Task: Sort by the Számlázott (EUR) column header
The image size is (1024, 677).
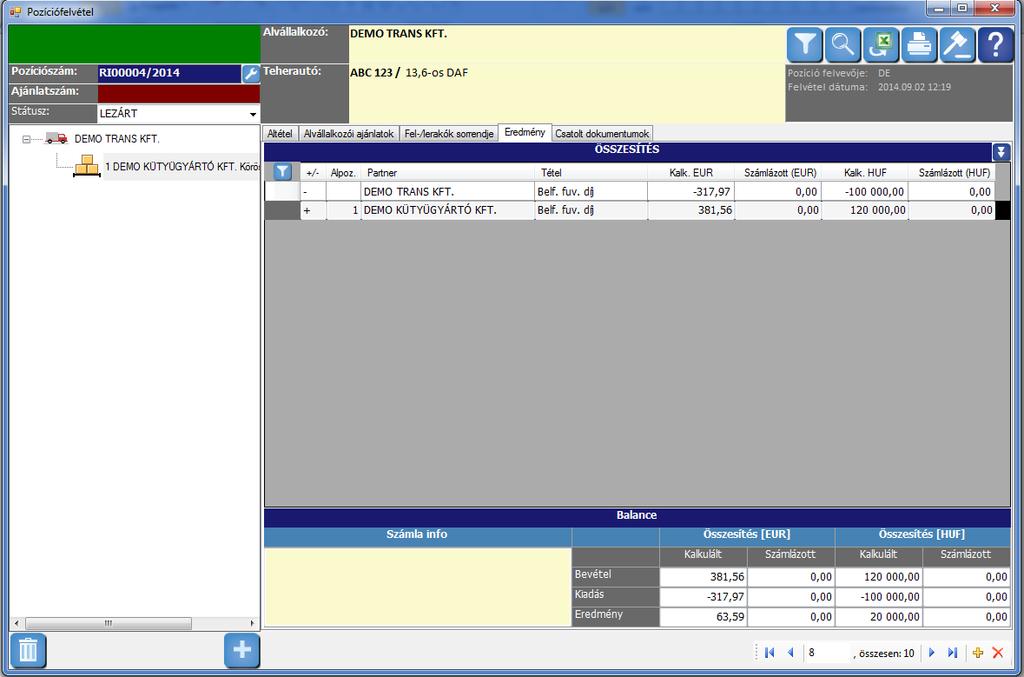Action: tap(780, 172)
